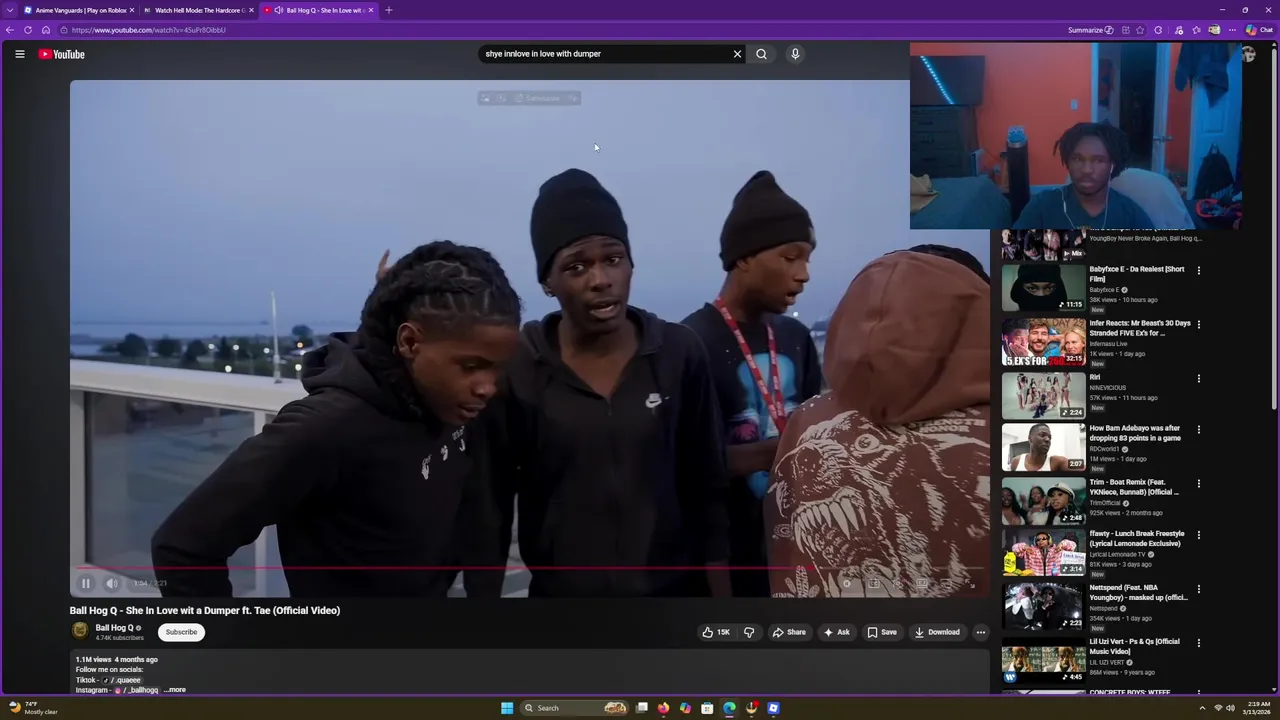
Task: Focus the browser address bar URL
Action: point(148,30)
